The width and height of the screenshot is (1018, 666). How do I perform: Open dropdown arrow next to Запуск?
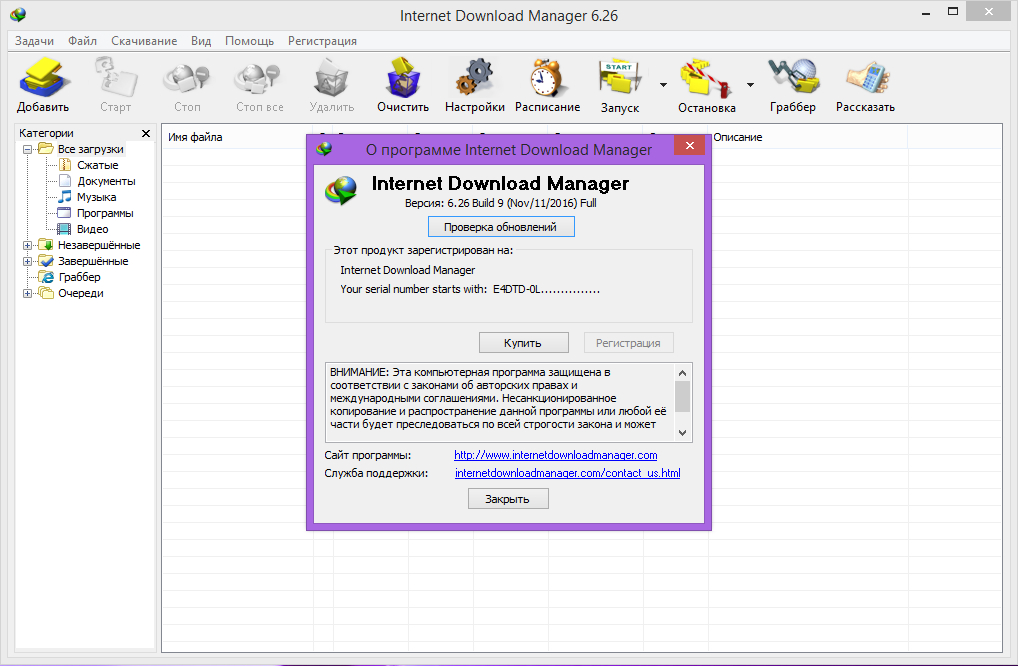point(663,85)
